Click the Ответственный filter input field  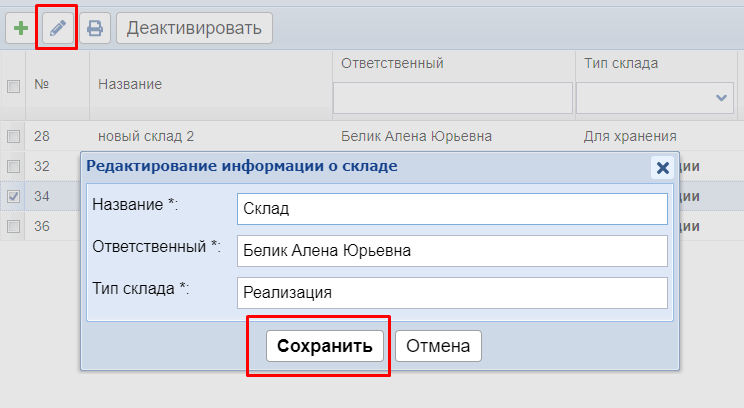click(x=453, y=98)
